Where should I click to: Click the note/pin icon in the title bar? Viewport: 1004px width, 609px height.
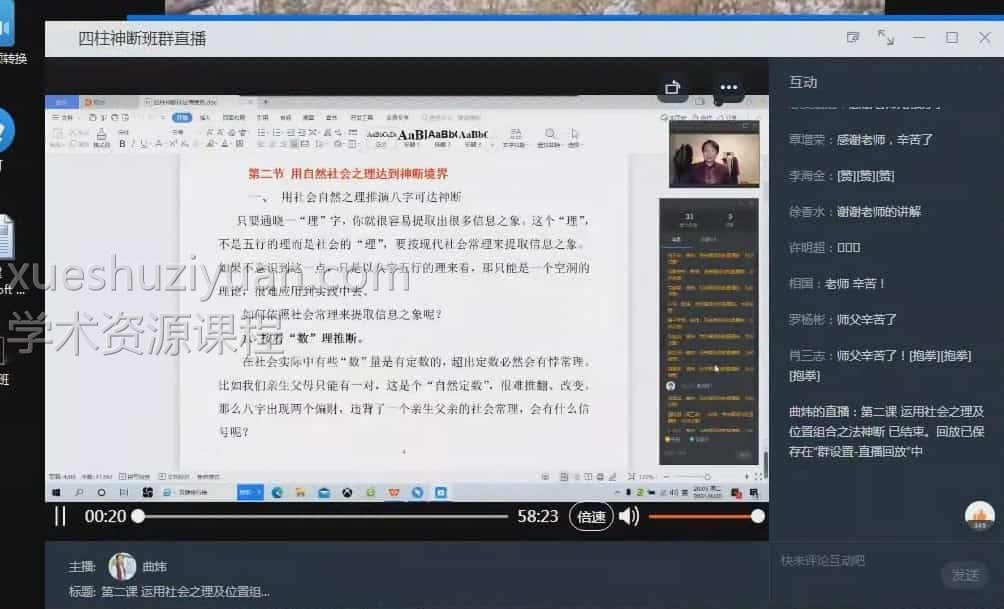(852, 37)
